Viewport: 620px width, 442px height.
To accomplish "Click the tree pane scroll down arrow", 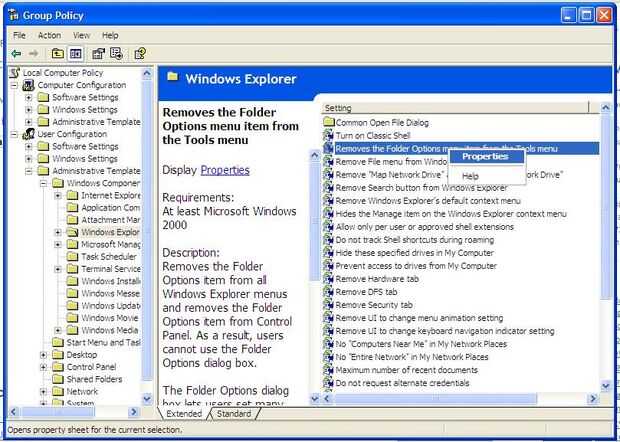I will click(x=147, y=399).
